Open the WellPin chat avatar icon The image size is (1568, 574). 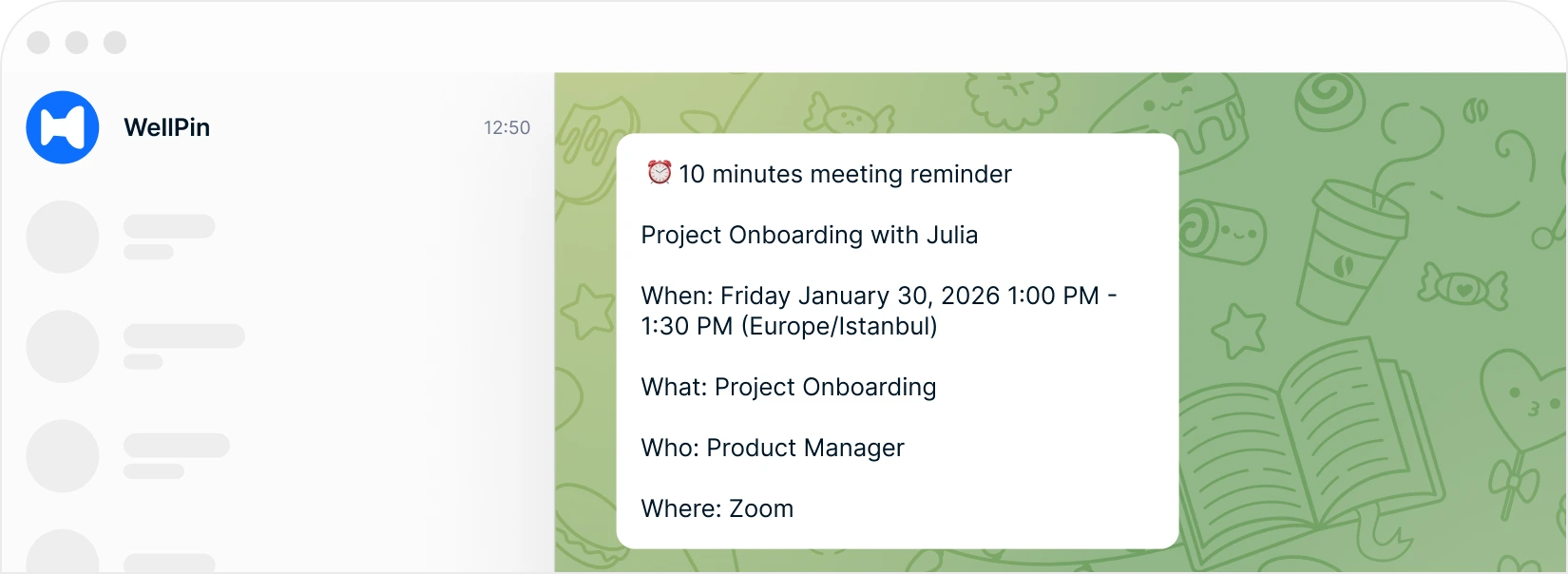tap(63, 127)
